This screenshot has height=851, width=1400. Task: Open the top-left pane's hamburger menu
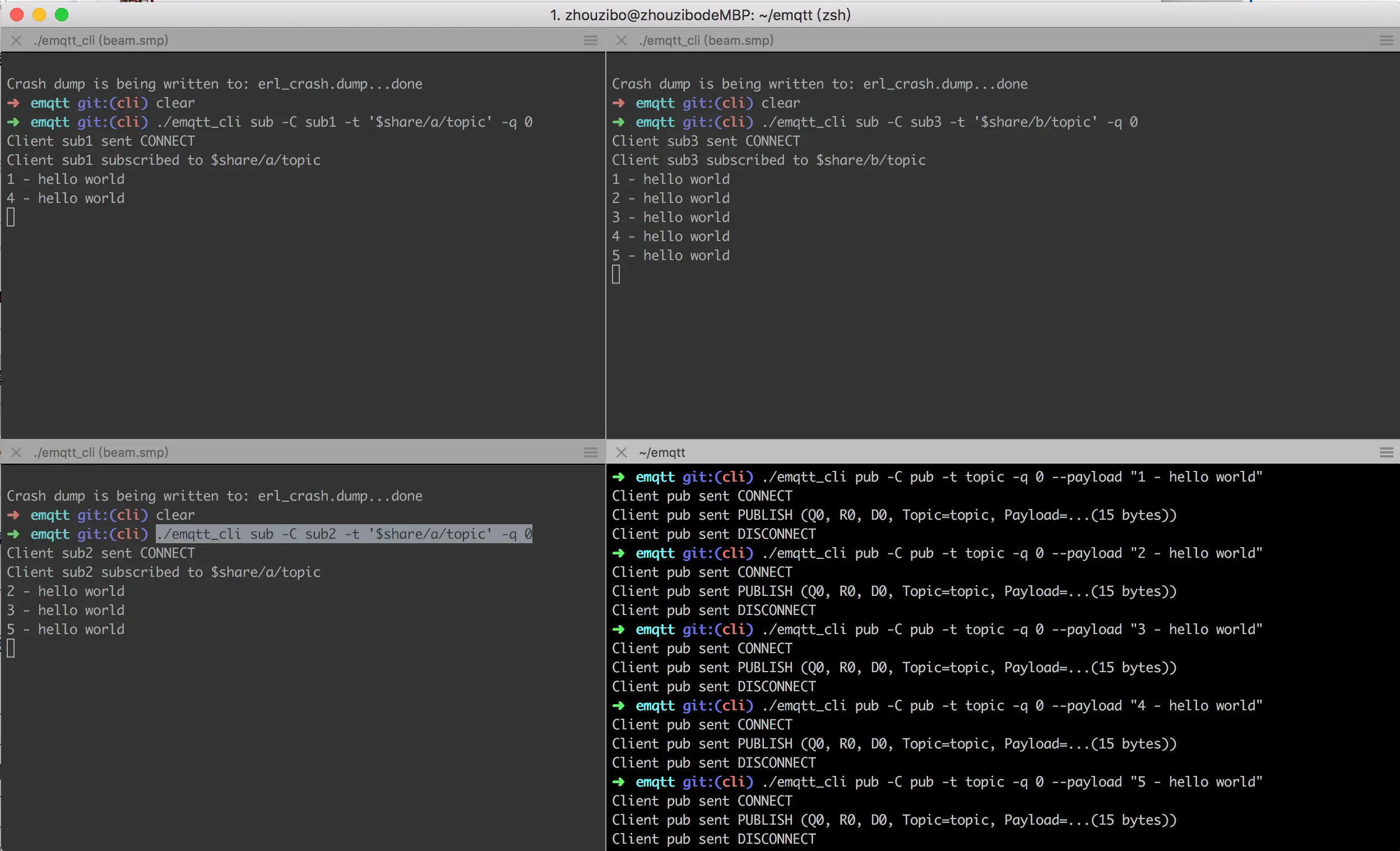pyautogui.click(x=590, y=40)
